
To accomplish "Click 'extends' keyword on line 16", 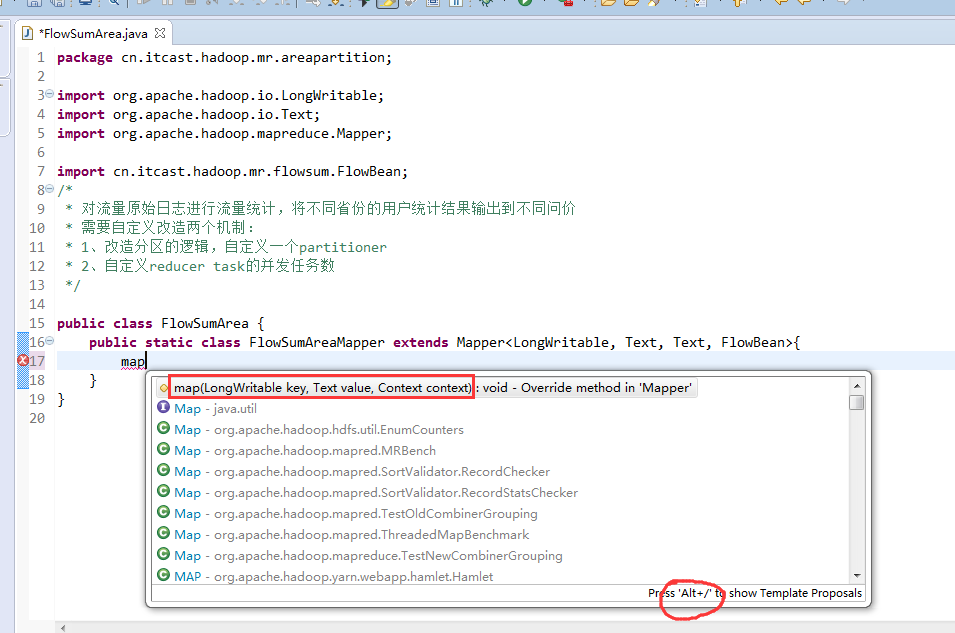I will [x=420, y=342].
